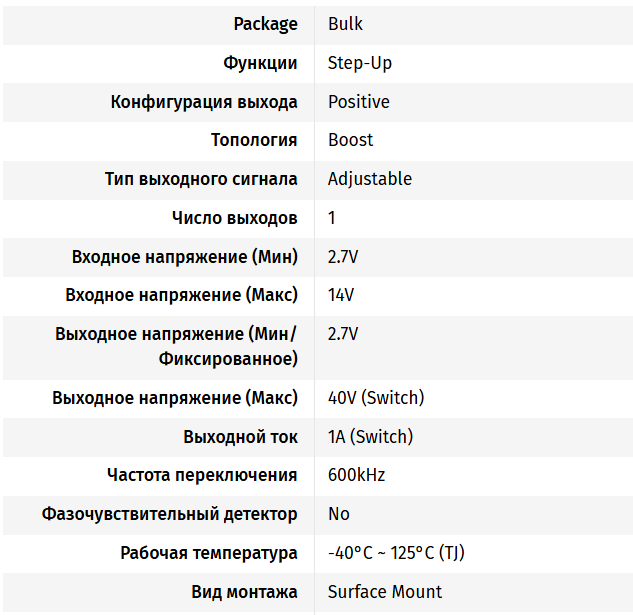Select the "-40°C ~ 125°C (TJ)" temperature value
The image size is (633, 615).
(396, 553)
